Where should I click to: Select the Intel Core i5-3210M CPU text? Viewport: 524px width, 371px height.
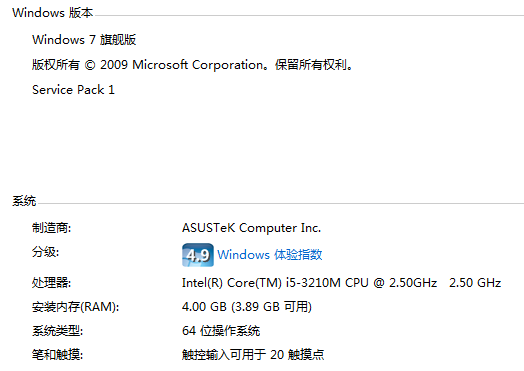[x=309, y=283]
